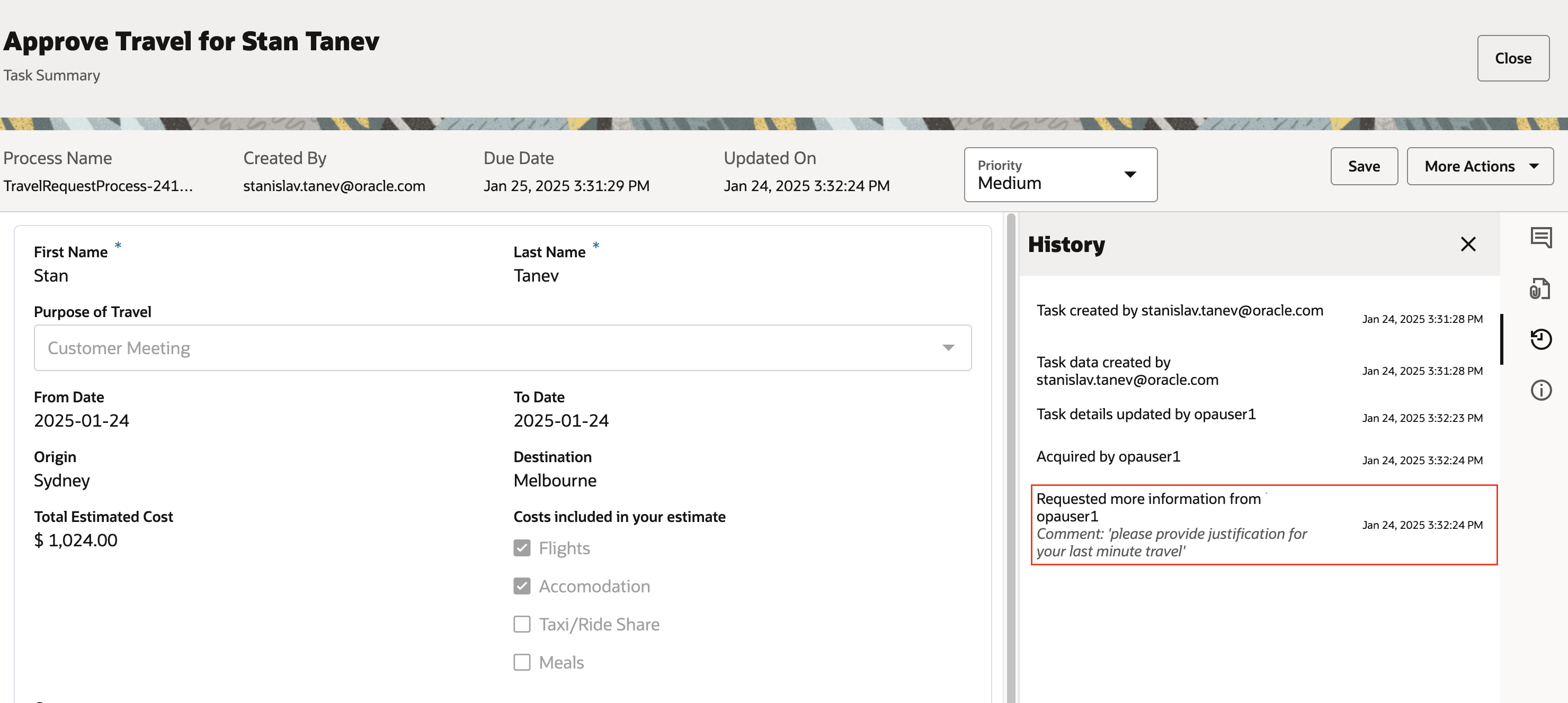The width and height of the screenshot is (1568, 703).
Task: Uncheck the Flights cost checkbox
Action: [x=522, y=547]
